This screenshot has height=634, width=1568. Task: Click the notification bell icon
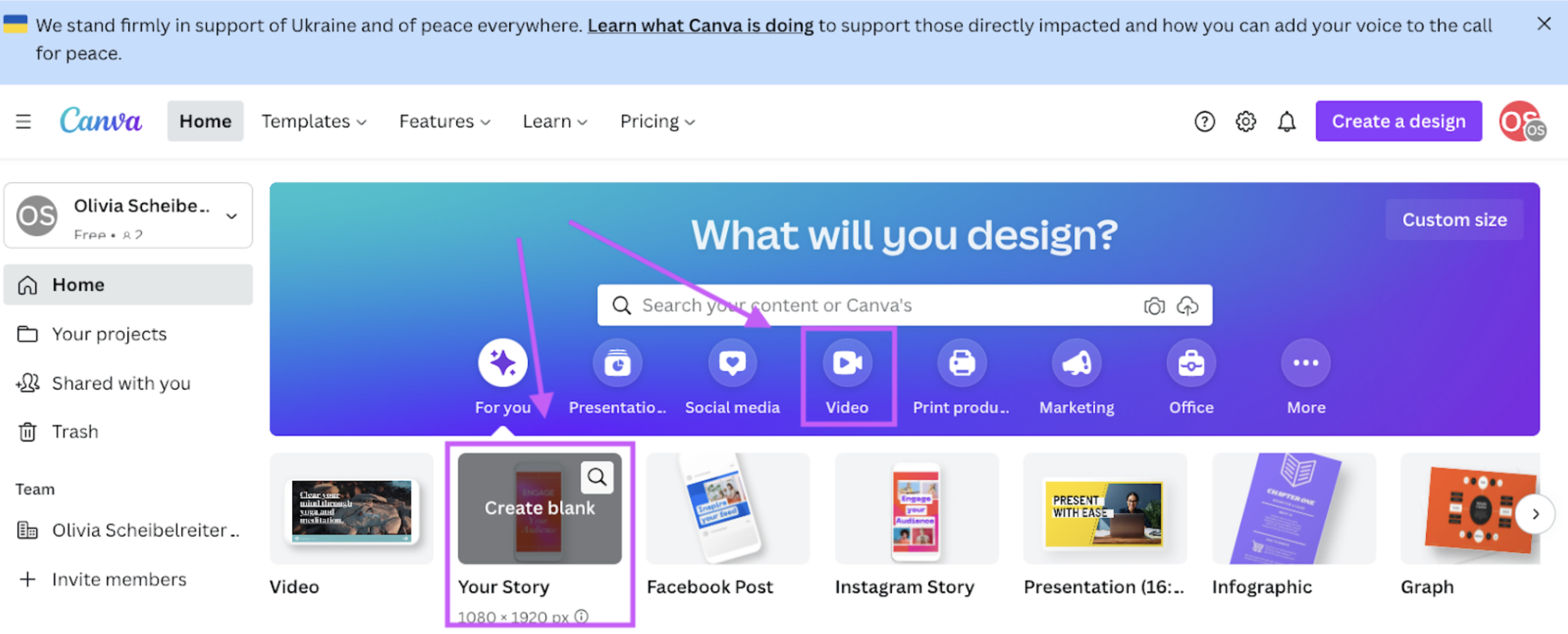[1287, 121]
